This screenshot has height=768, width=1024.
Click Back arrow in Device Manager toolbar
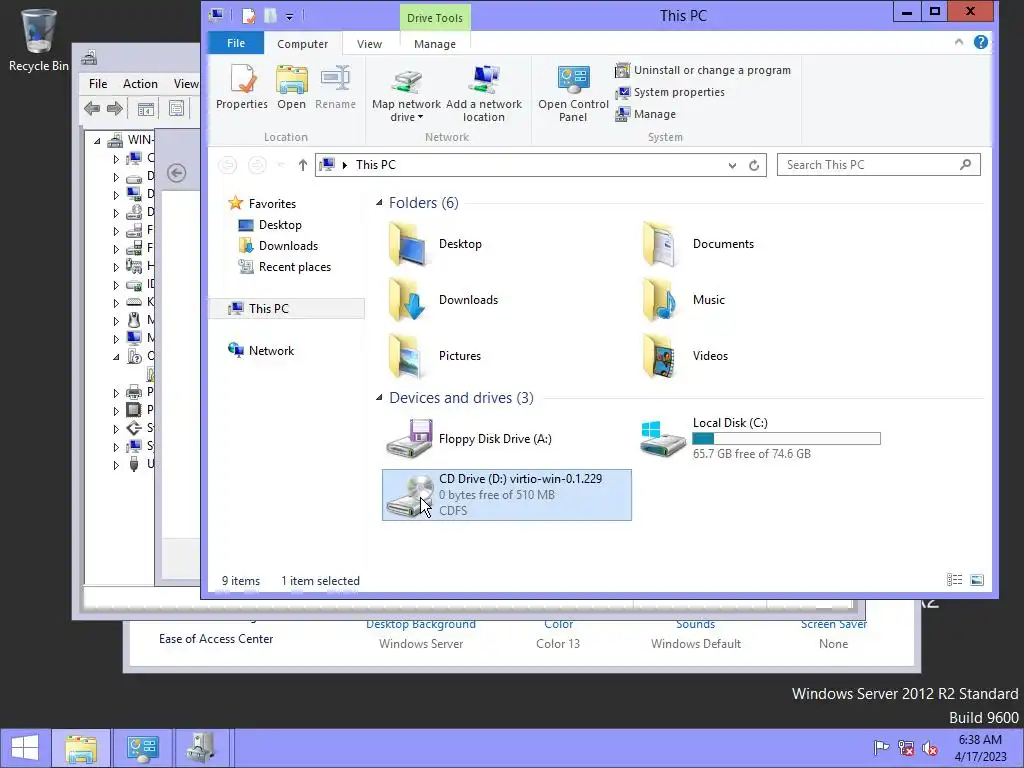pyautogui.click(x=92, y=108)
